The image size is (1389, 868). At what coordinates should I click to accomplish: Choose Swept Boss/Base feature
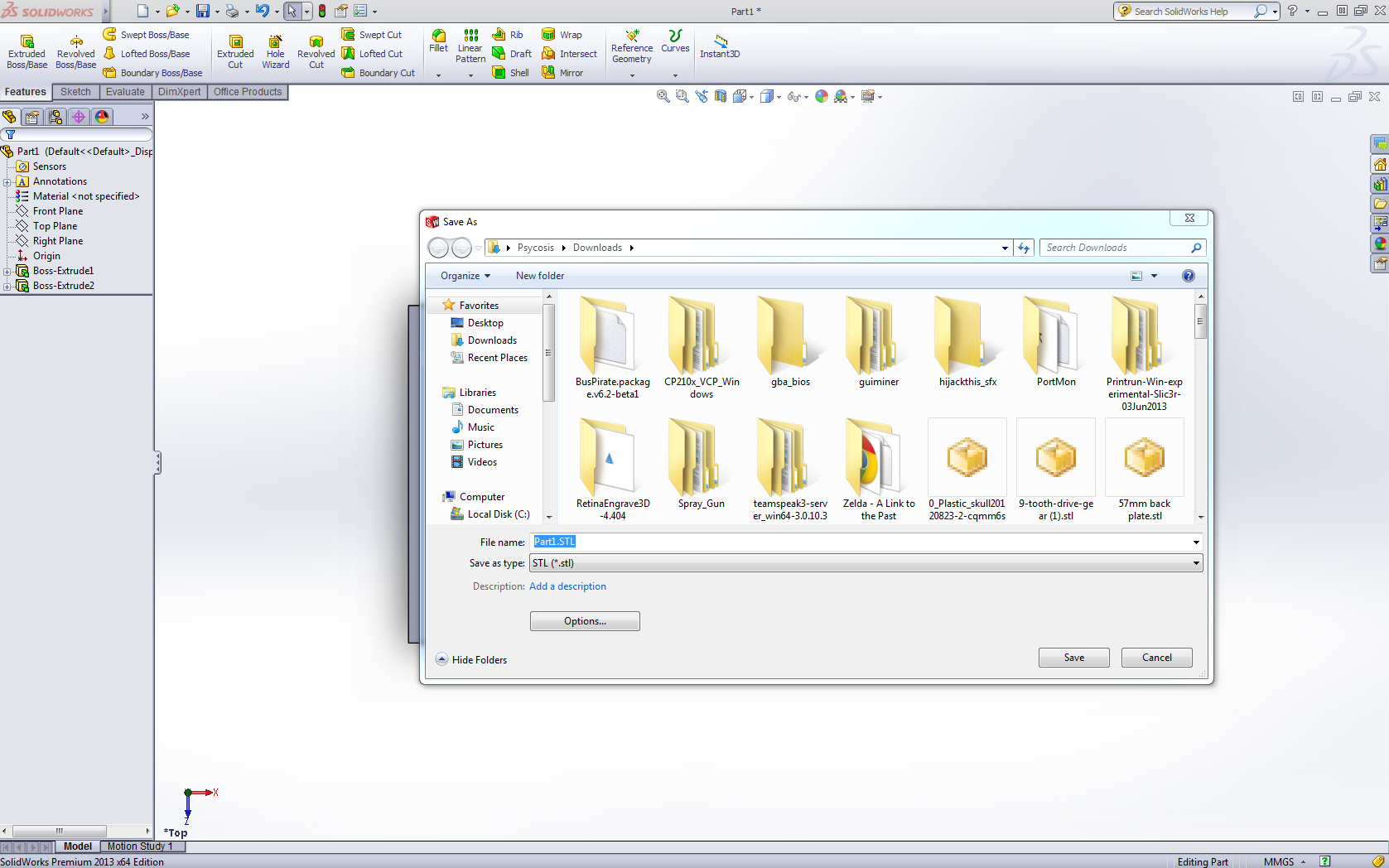(x=146, y=35)
